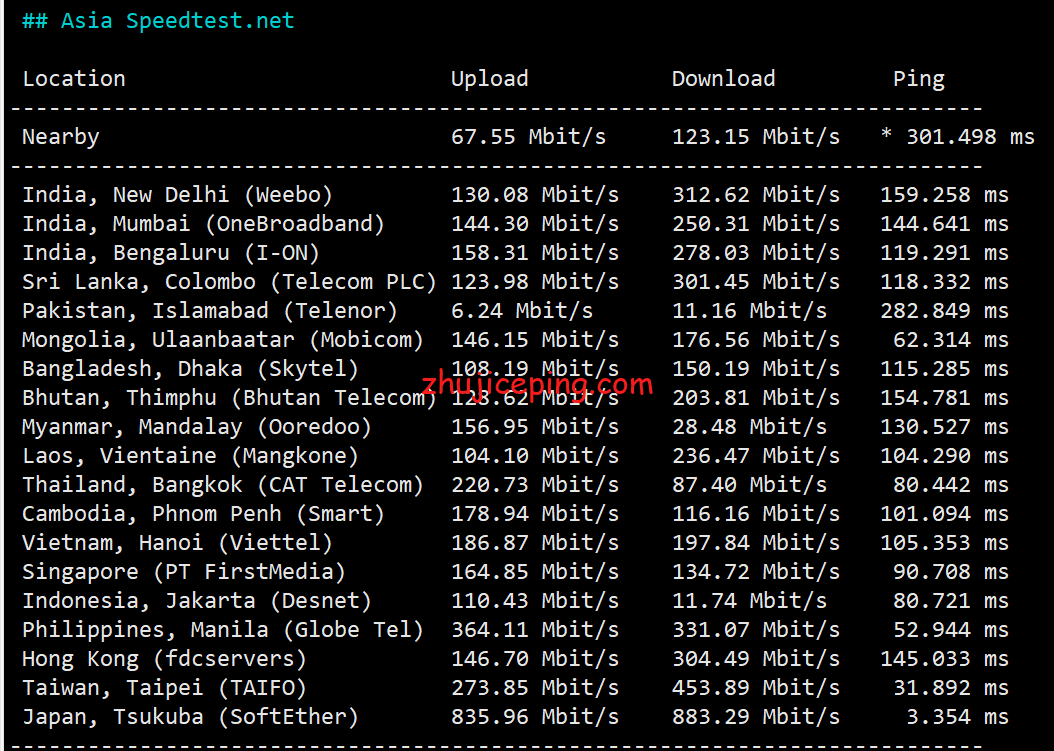Click 'Pakistan, Islamabad (Telenor)' location
Image resolution: width=1054 pixels, height=751 pixels.
click(210, 311)
